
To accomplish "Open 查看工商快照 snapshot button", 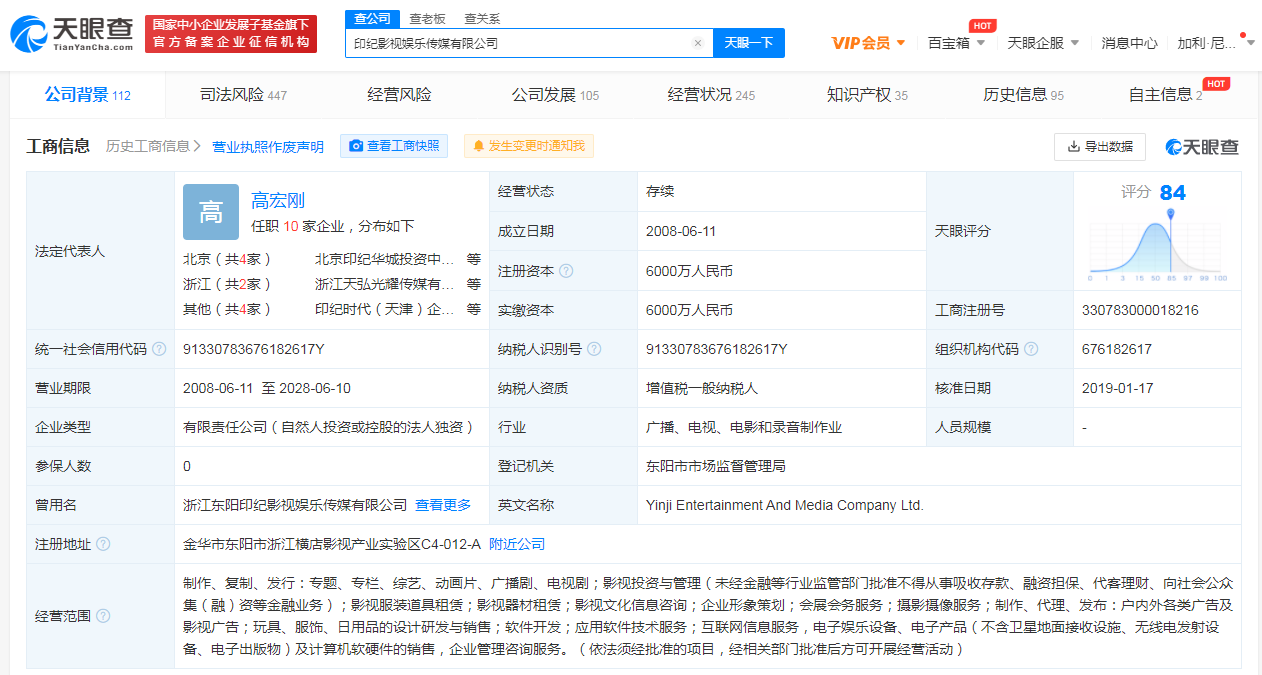I will 394,146.
